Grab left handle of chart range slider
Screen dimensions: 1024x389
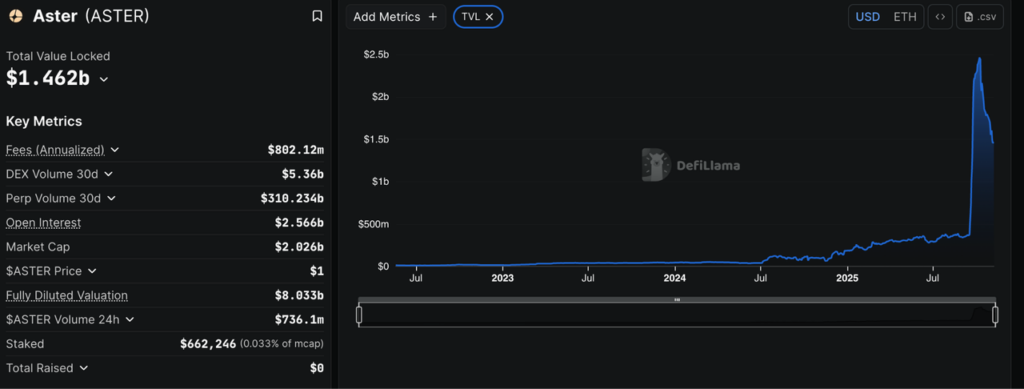(x=359, y=315)
